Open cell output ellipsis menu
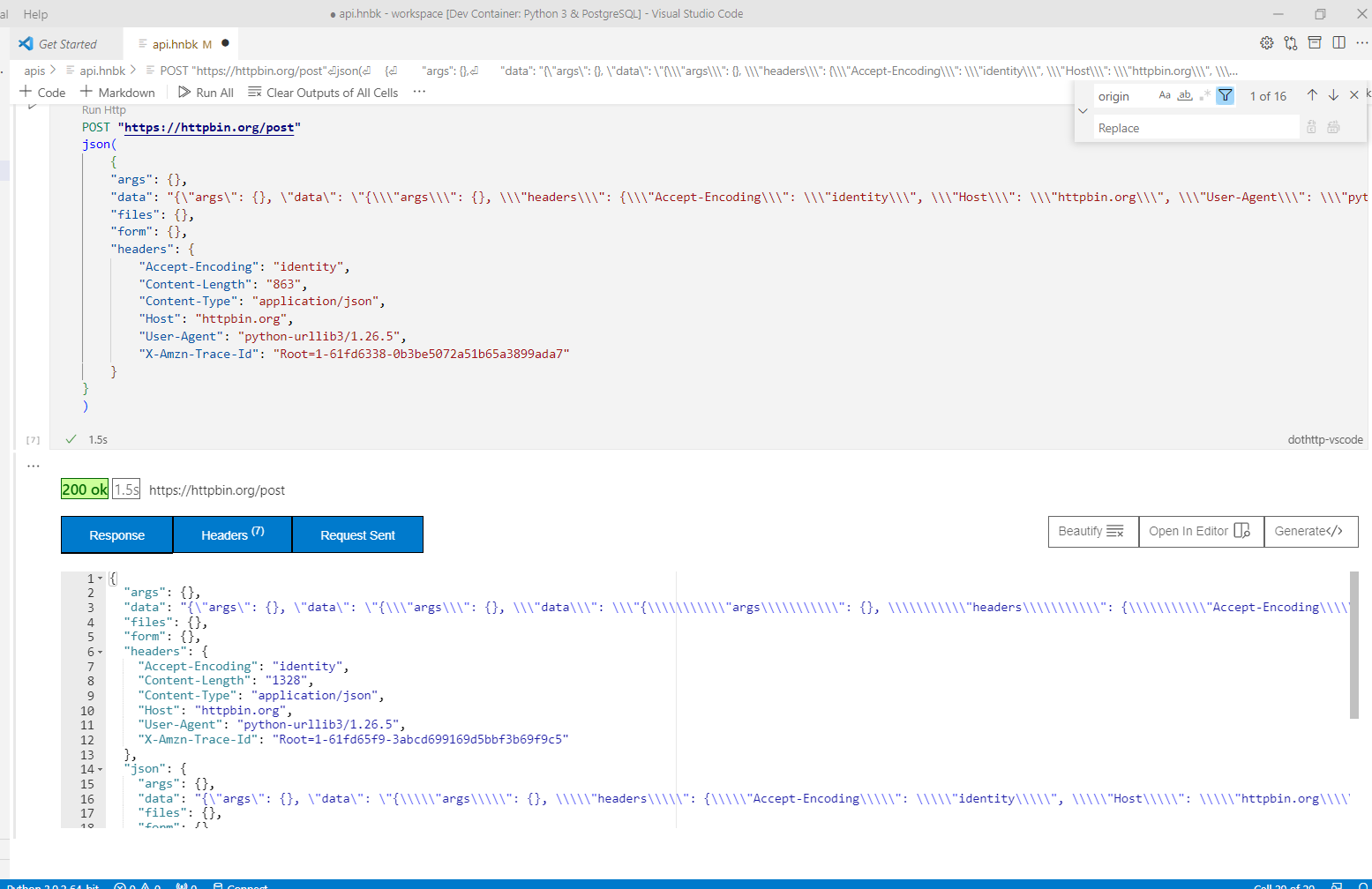This screenshot has height=889, width=1372. [34, 466]
